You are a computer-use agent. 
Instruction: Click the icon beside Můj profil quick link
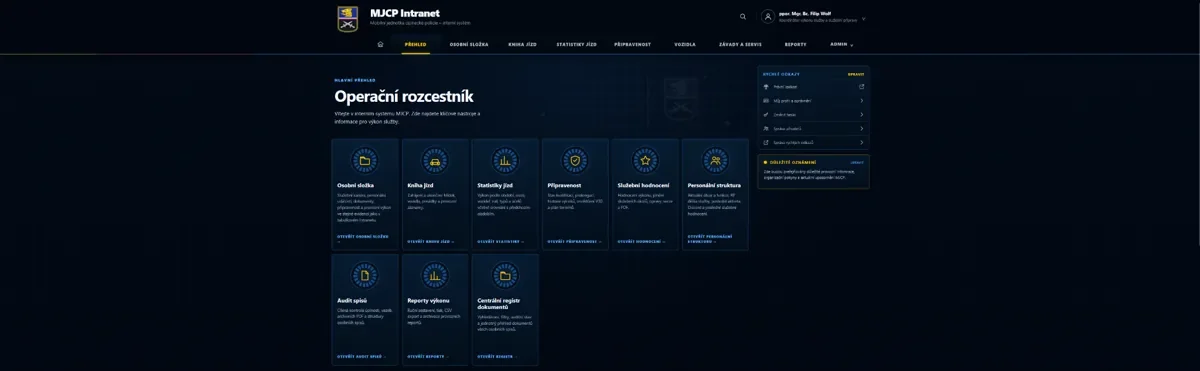click(766, 100)
